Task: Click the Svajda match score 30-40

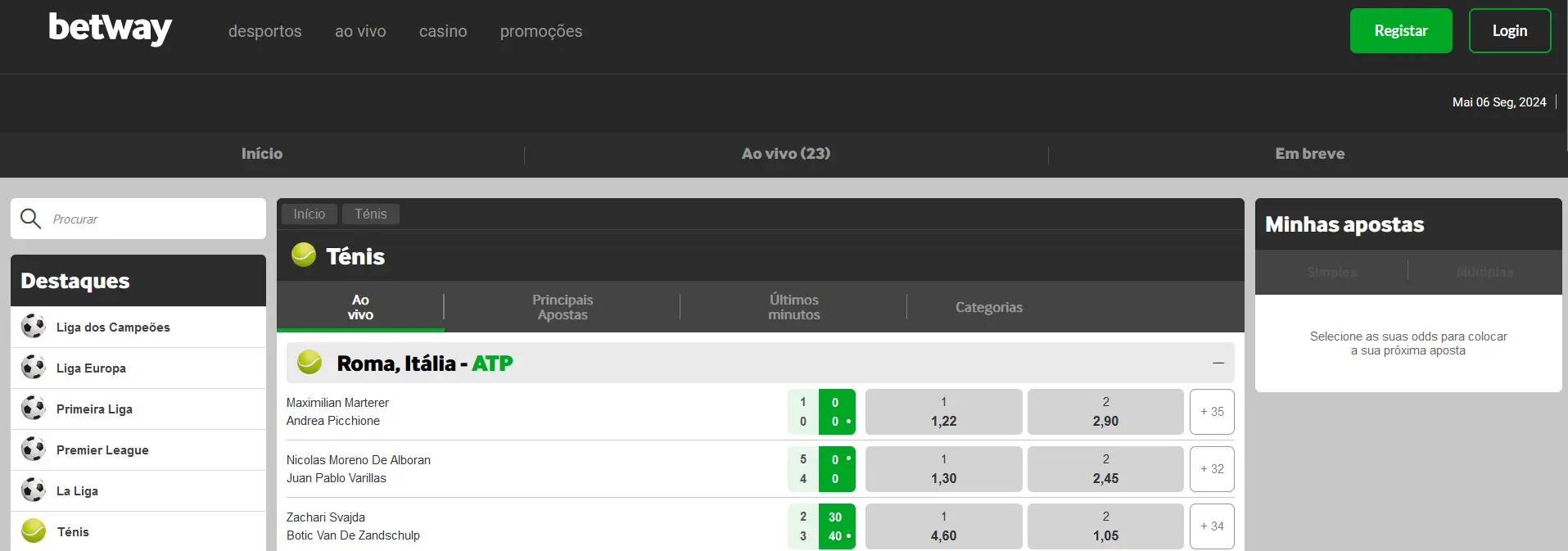Action: 837,526
